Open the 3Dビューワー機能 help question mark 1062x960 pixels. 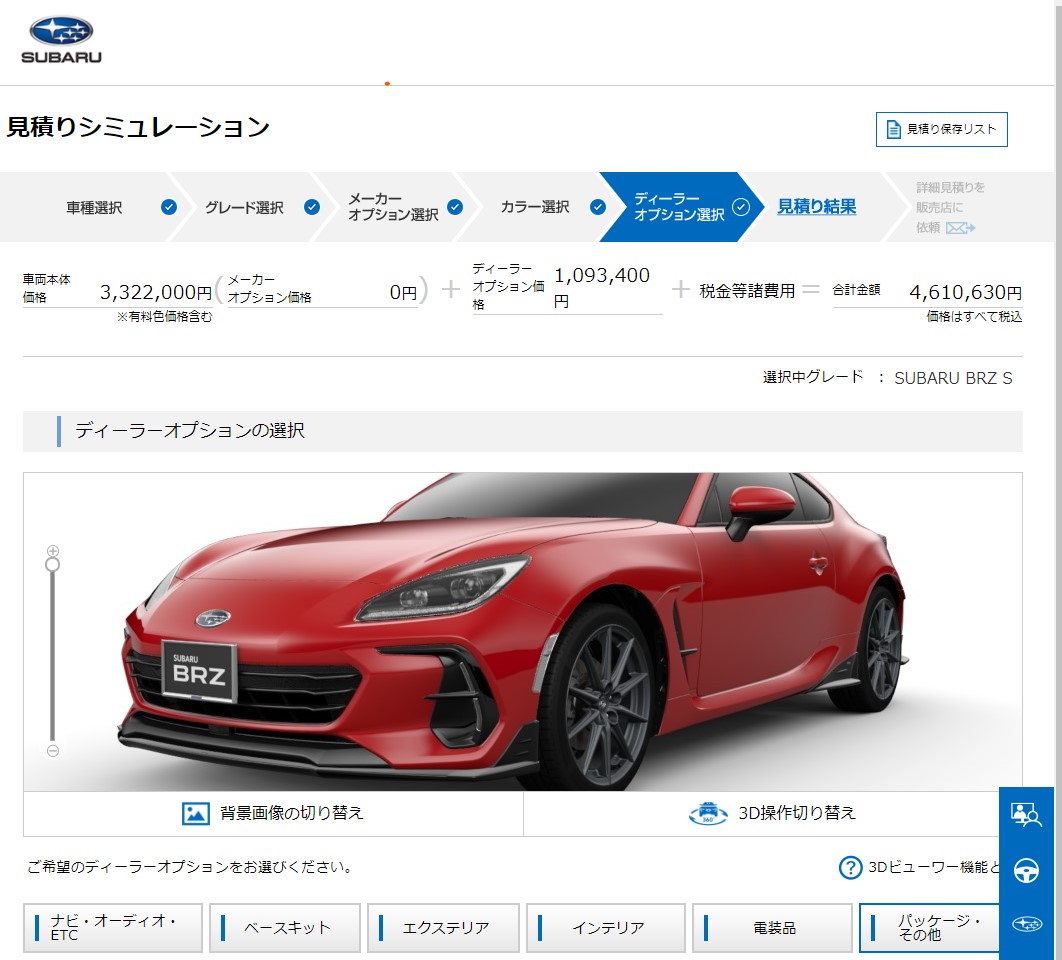(850, 867)
